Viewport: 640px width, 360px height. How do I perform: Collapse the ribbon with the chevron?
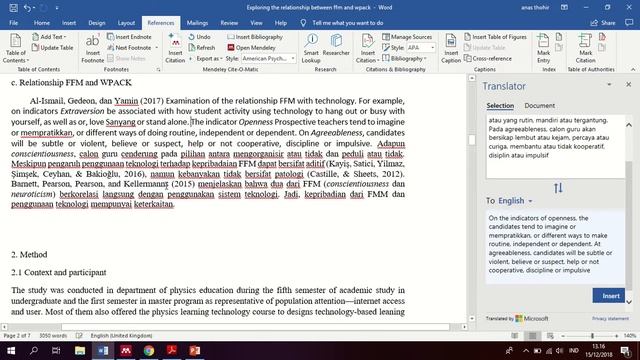click(633, 69)
